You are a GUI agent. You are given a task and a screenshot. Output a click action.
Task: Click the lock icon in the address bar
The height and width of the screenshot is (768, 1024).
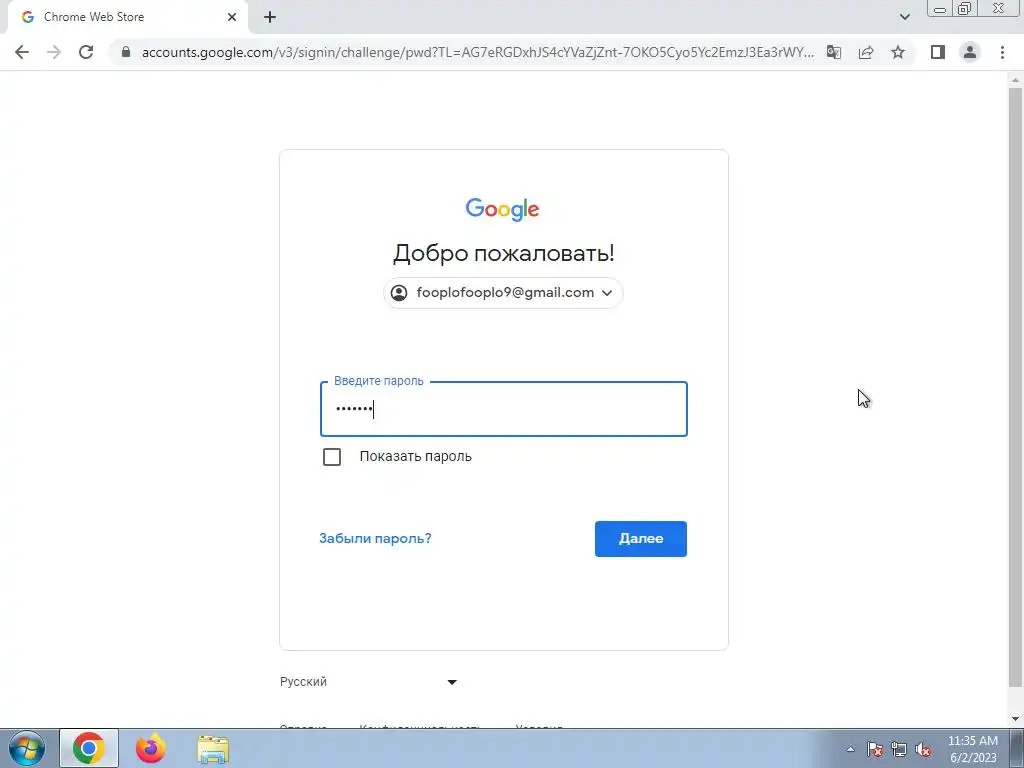point(126,52)
